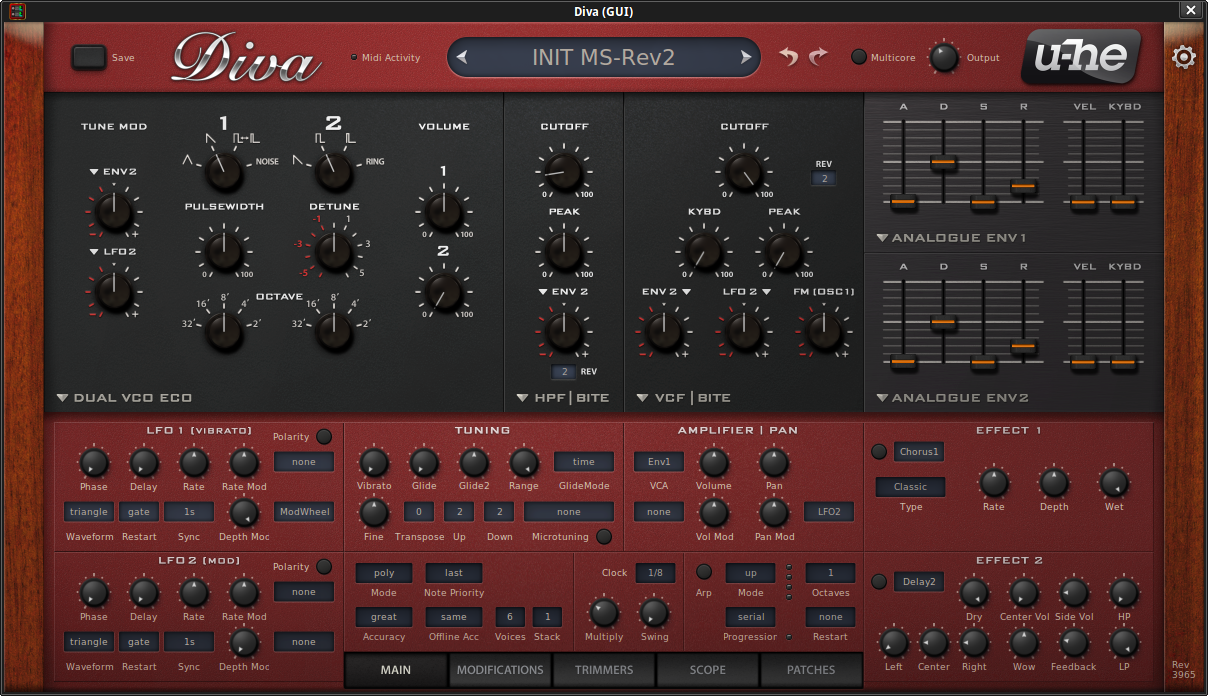Click the HPF Cutoff knob
This screenshot has width=1208, height=696.
point(564,171)
